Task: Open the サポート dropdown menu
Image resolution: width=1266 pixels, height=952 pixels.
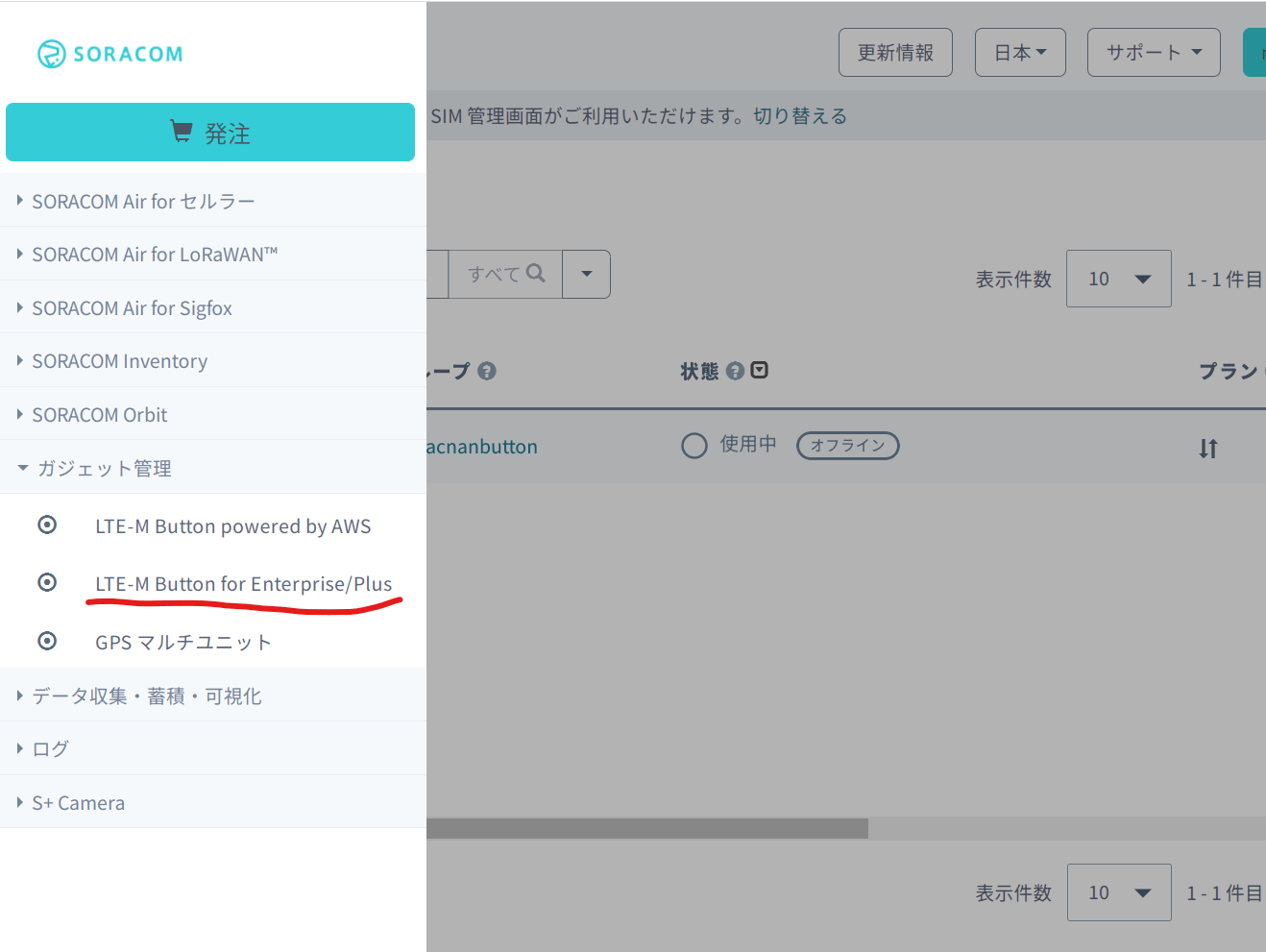Action: (x=1154, y=52)
